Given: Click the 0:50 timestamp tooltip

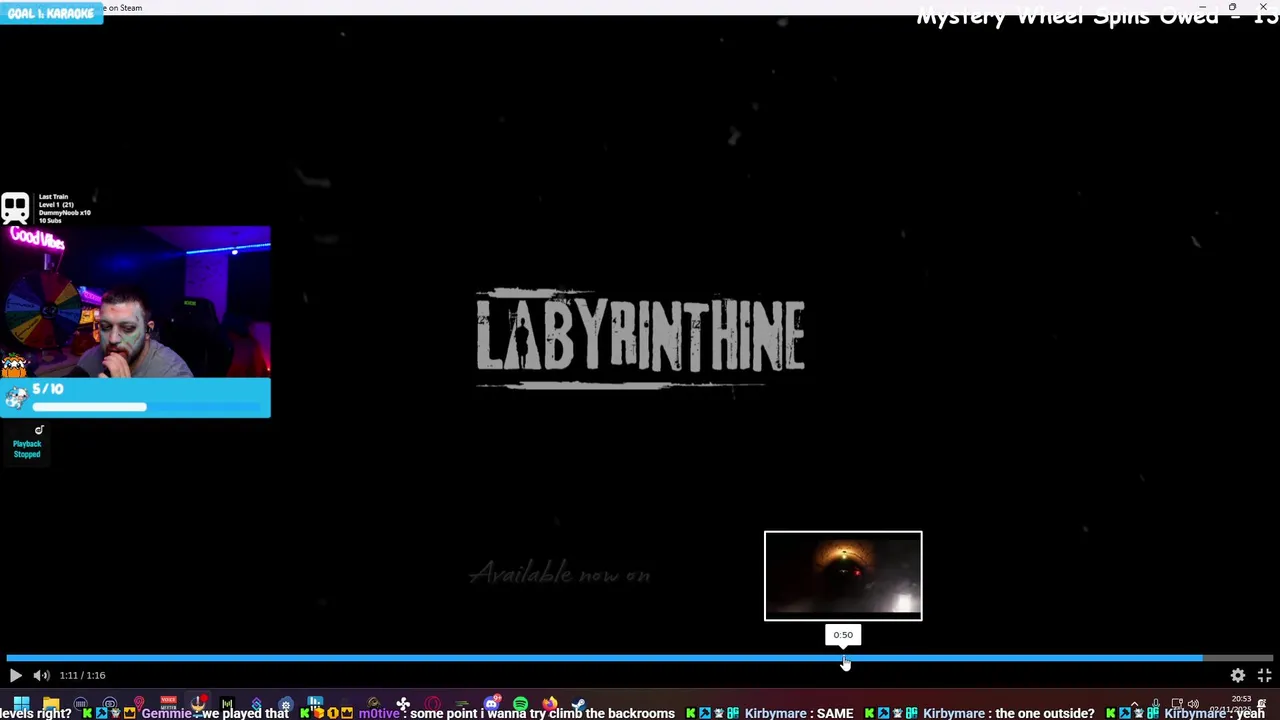Looking at the screenshot, I should (x=843, y=635).
